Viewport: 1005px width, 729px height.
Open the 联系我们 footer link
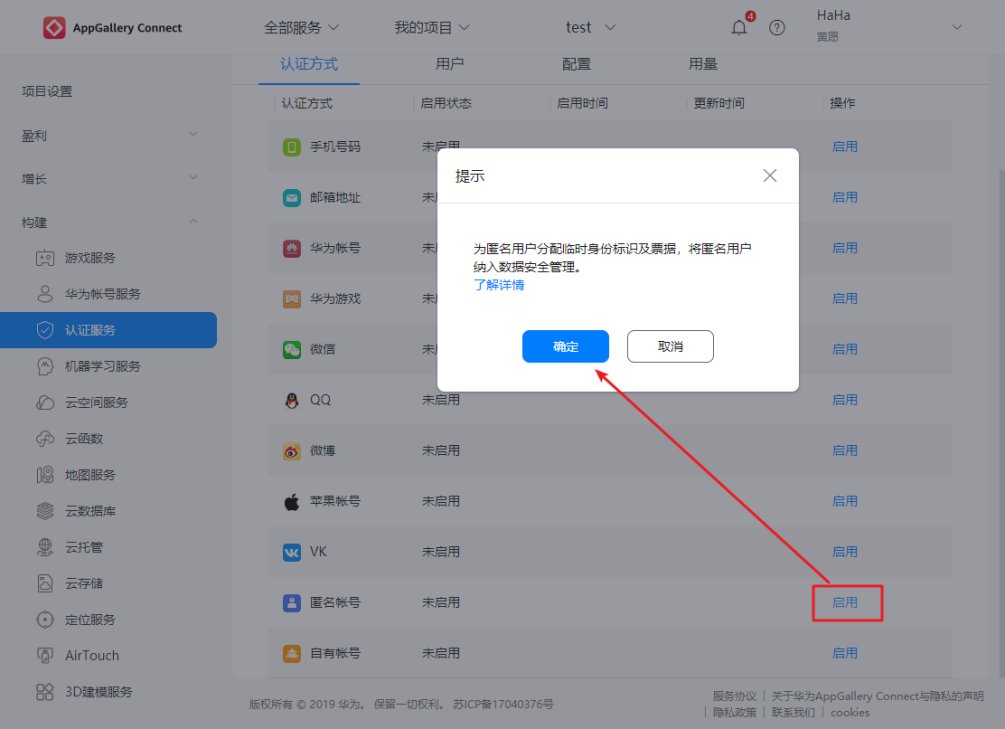point(793,712)
